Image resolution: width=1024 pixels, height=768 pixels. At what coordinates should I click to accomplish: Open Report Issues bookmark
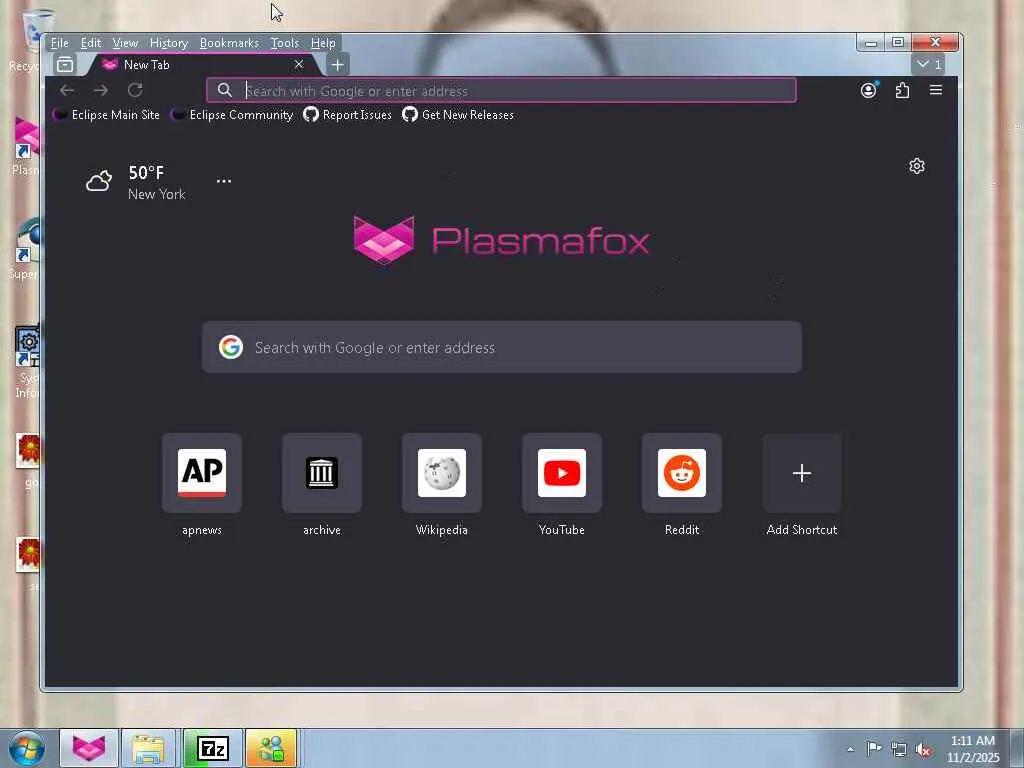click(347, 115)
